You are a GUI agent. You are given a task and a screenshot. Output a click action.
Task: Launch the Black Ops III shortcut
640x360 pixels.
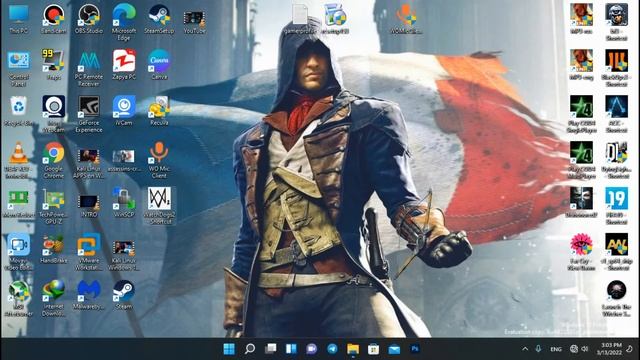point(616,68)
